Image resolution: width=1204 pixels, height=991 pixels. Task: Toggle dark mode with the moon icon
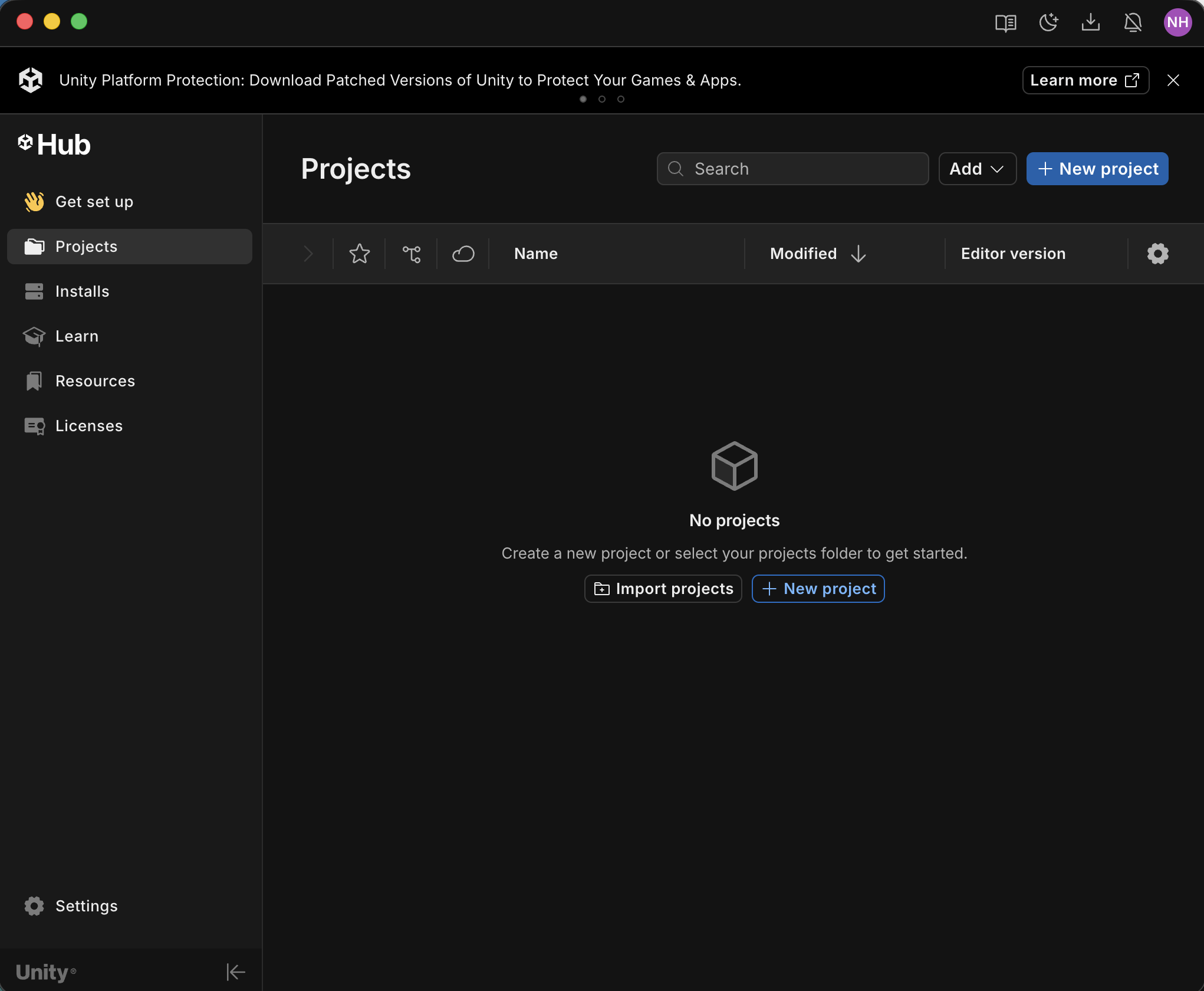(1048, 22)
